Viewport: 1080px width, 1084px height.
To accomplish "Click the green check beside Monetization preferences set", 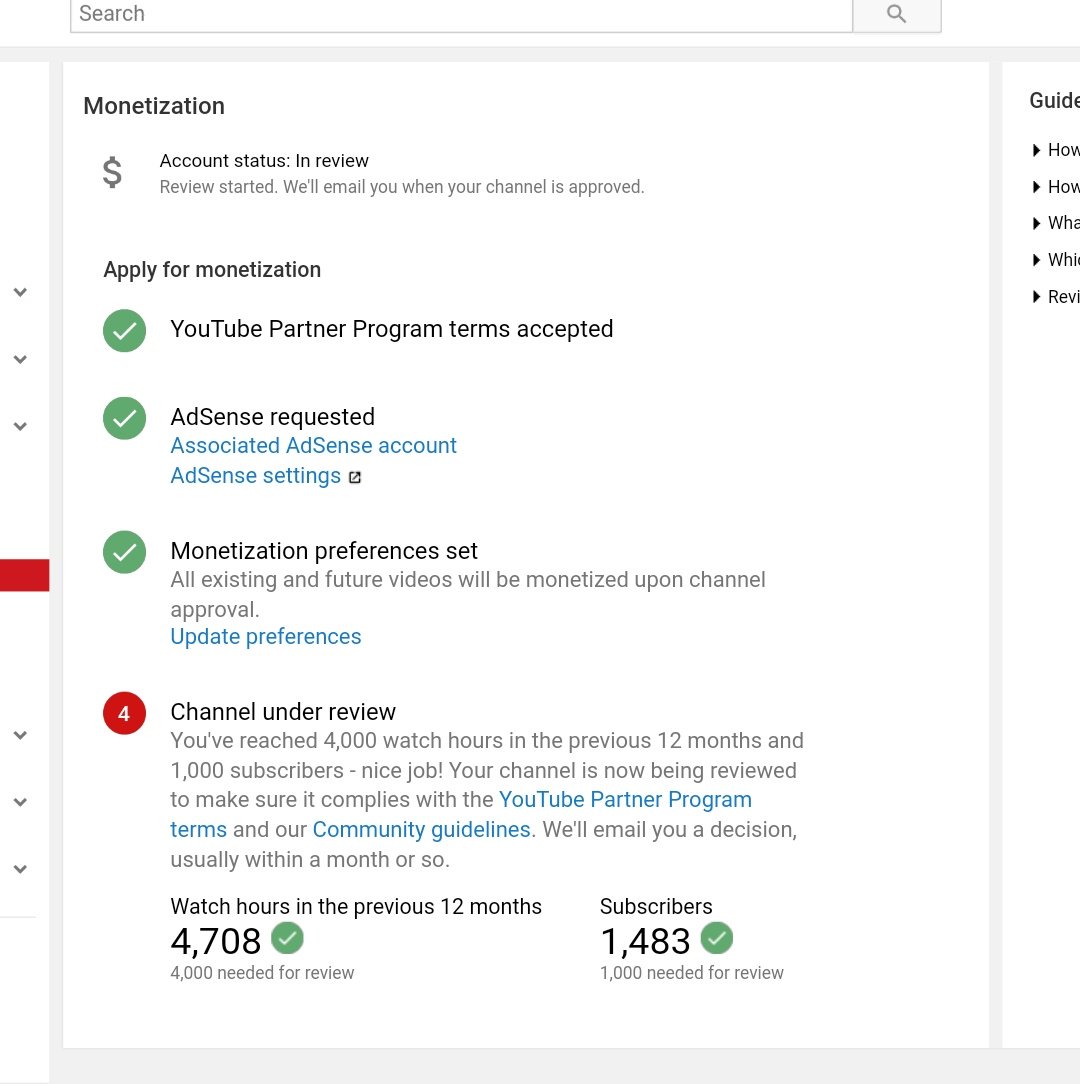I will (x=124, y=552).
